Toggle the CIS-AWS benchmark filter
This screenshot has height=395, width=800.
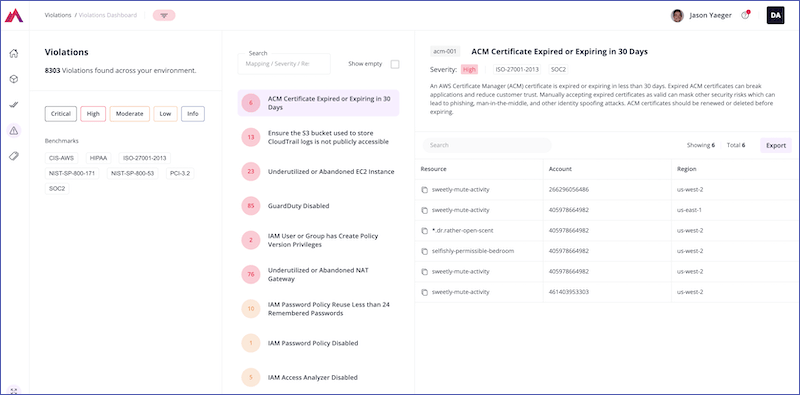pyautogui.click(x=62, y=158)
